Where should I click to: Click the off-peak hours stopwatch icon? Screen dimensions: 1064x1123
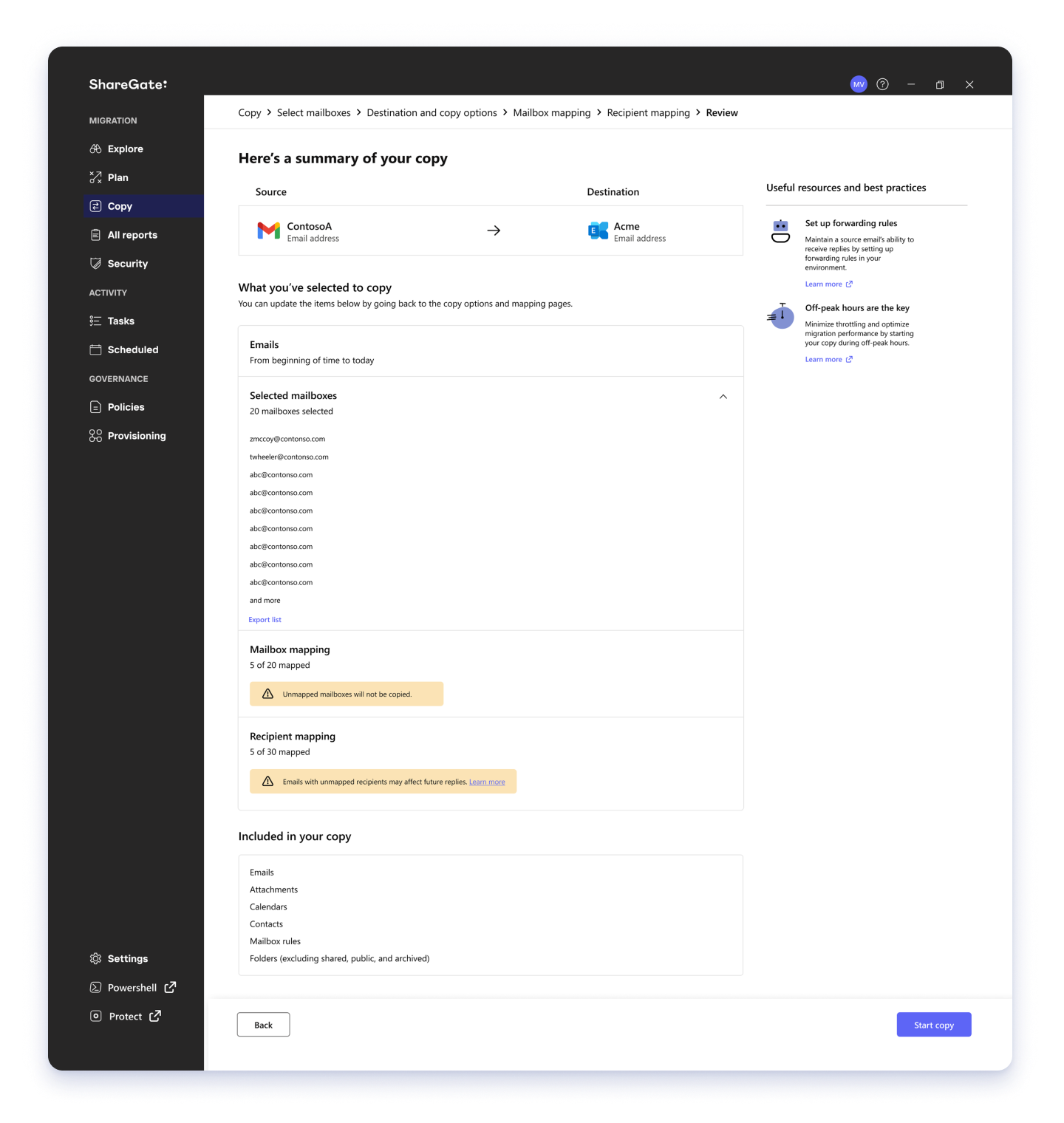[x=781, y=316]
